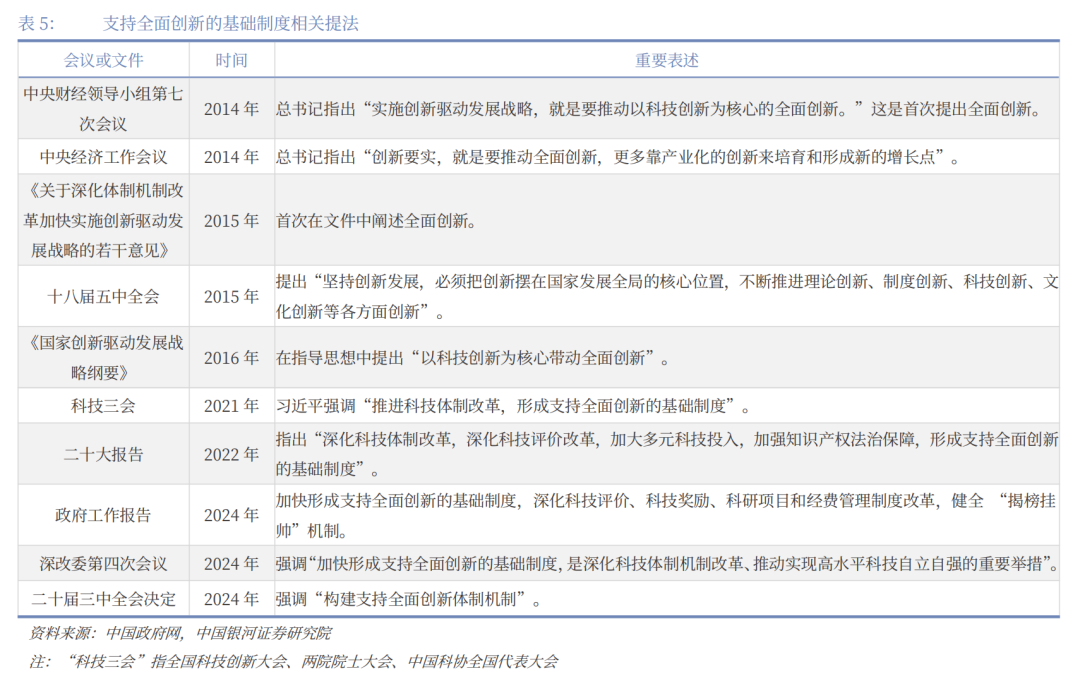The height and width of the screenshot is (686, 1080).
Task: Click the statement starting 提出“坚持创新发展
Action: pyautogui.click(x=667, y=297)
